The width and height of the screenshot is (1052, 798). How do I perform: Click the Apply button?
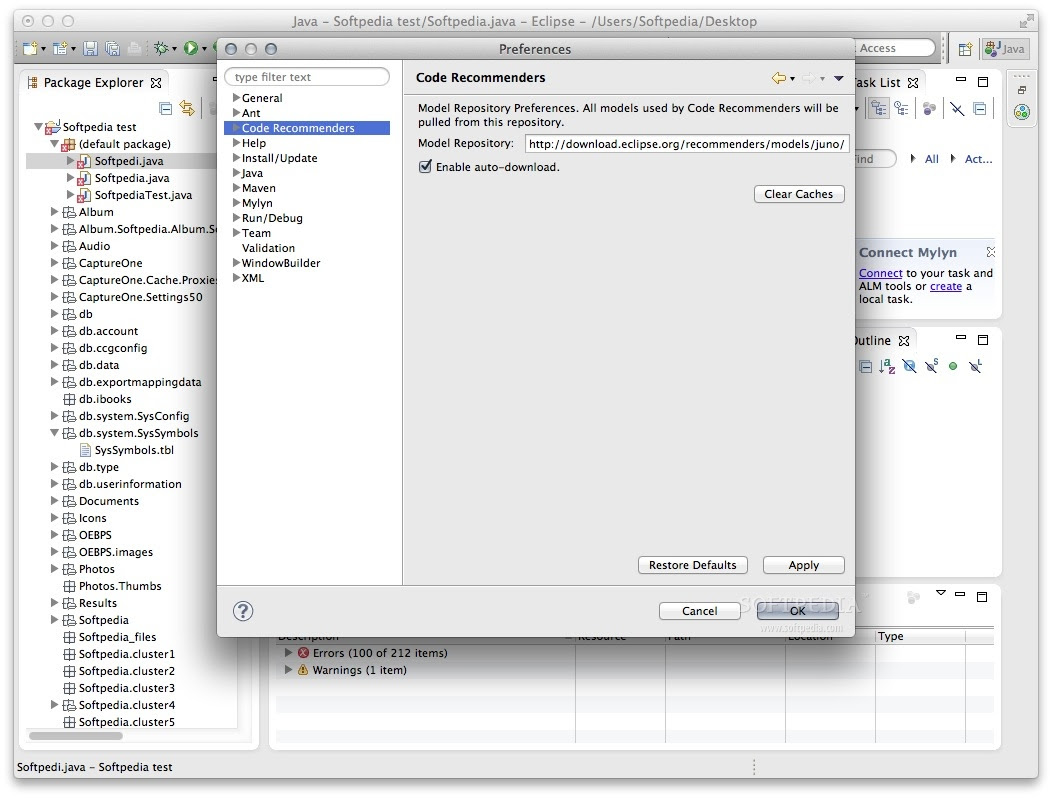coord(804,565)
